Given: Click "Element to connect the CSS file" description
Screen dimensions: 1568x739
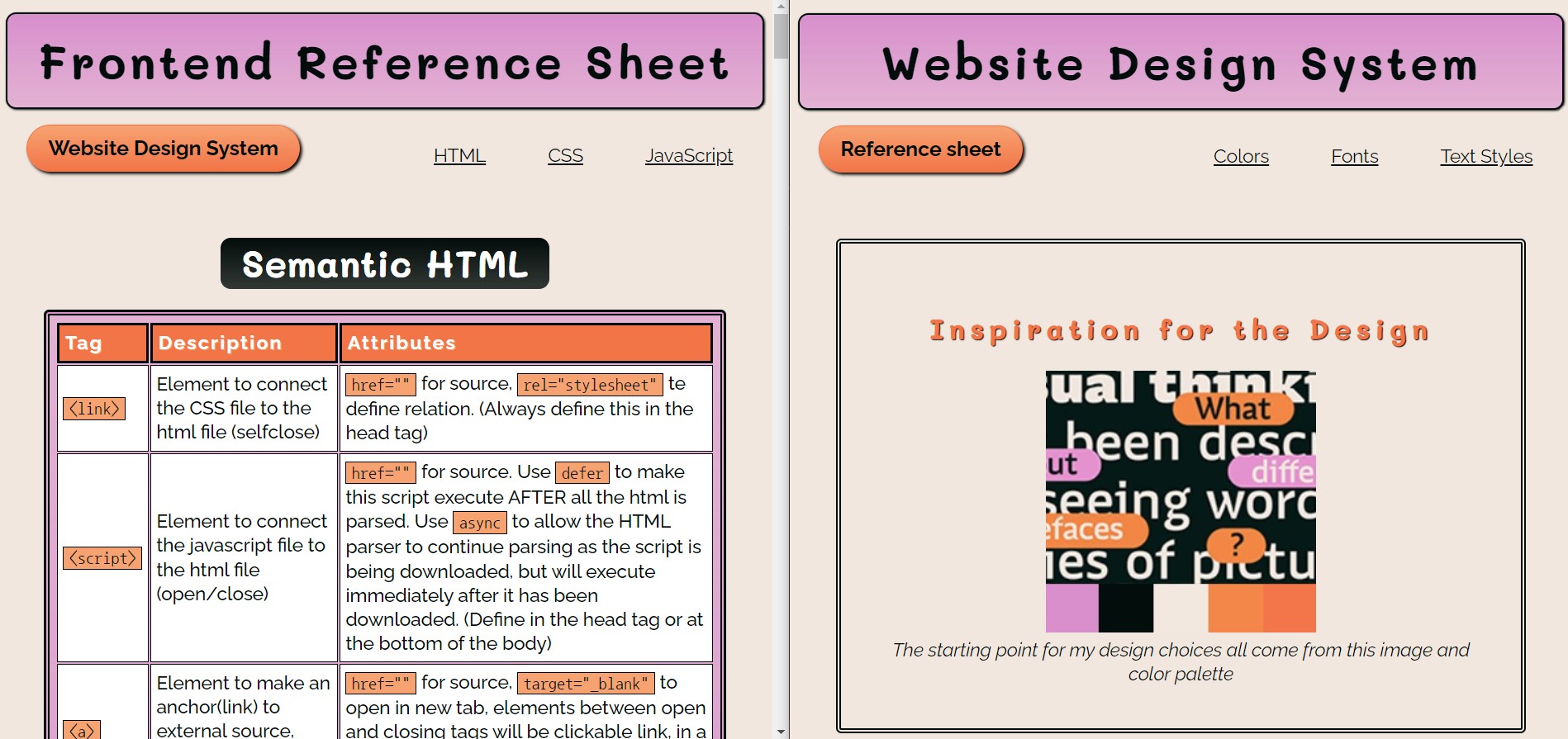Looking at the screenshot, I should [x=242, y=408].
